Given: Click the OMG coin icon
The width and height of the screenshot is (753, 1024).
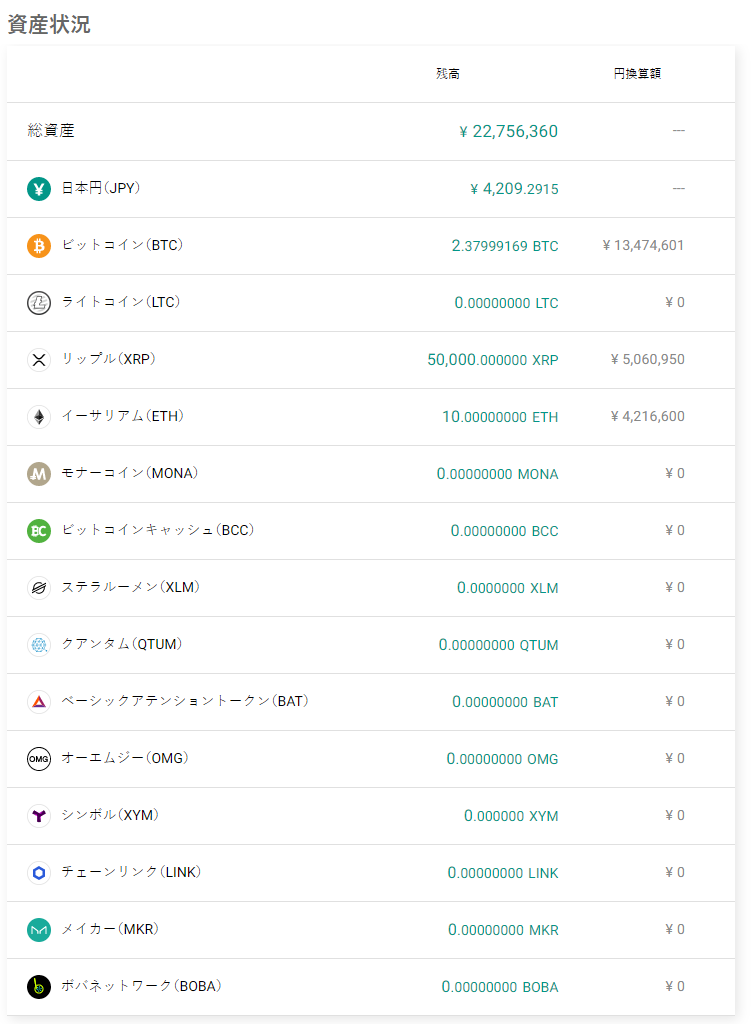Looking at the screenshot, I should coord(39,759).
